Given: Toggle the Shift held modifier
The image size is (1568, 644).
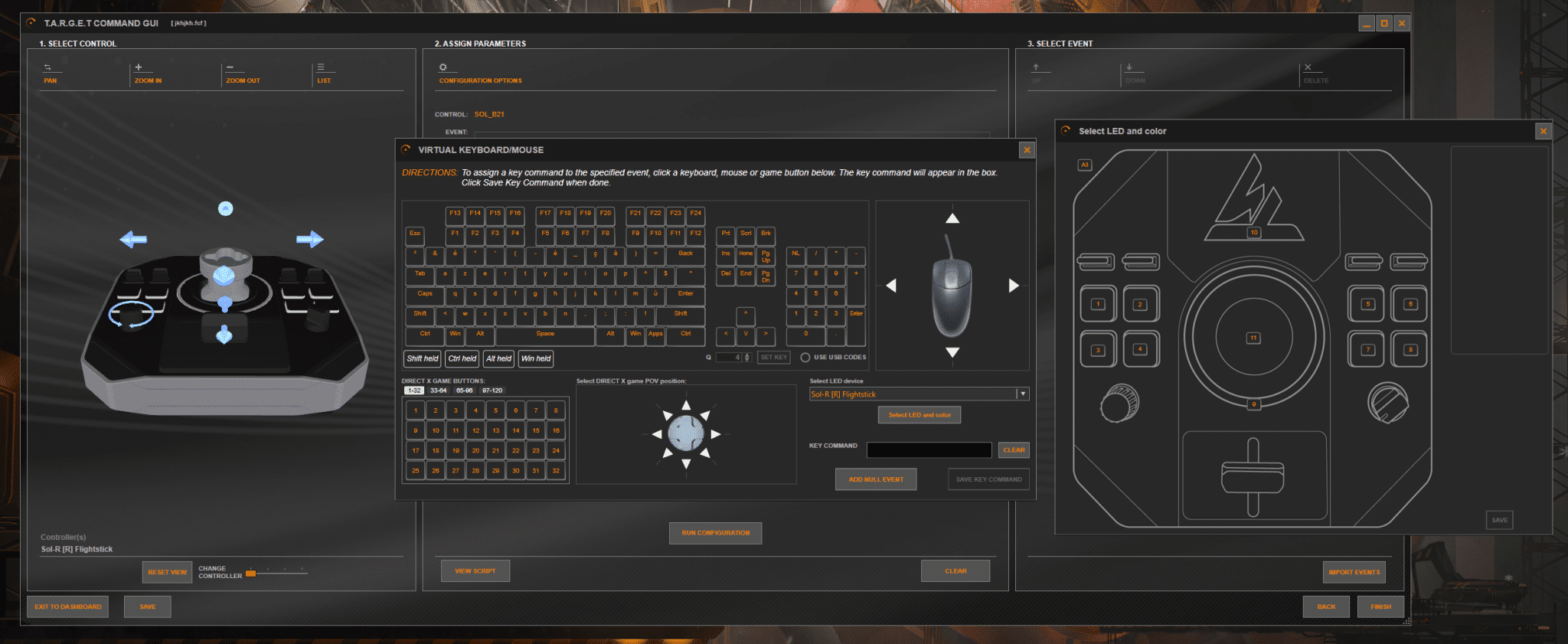Looking at the screenshot, I should 423,358.
